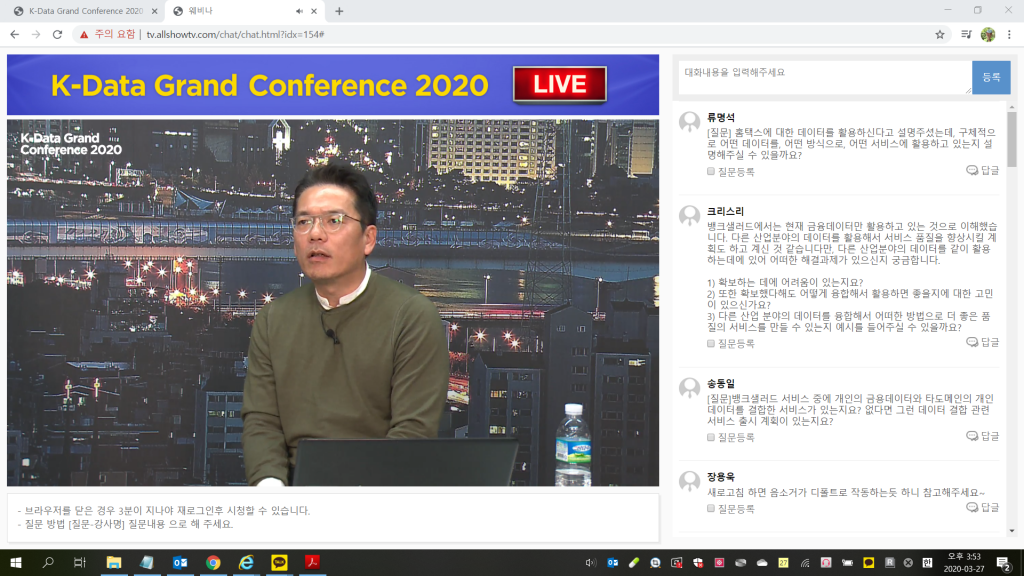This screenshot has height=576, width=1024.
Task: Click the chat message input field
Action: pyautogui.click(x=825, y=78)
